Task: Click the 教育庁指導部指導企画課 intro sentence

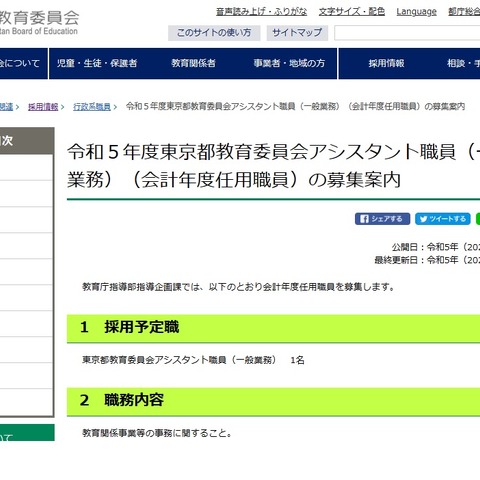Action: [239, 287]
